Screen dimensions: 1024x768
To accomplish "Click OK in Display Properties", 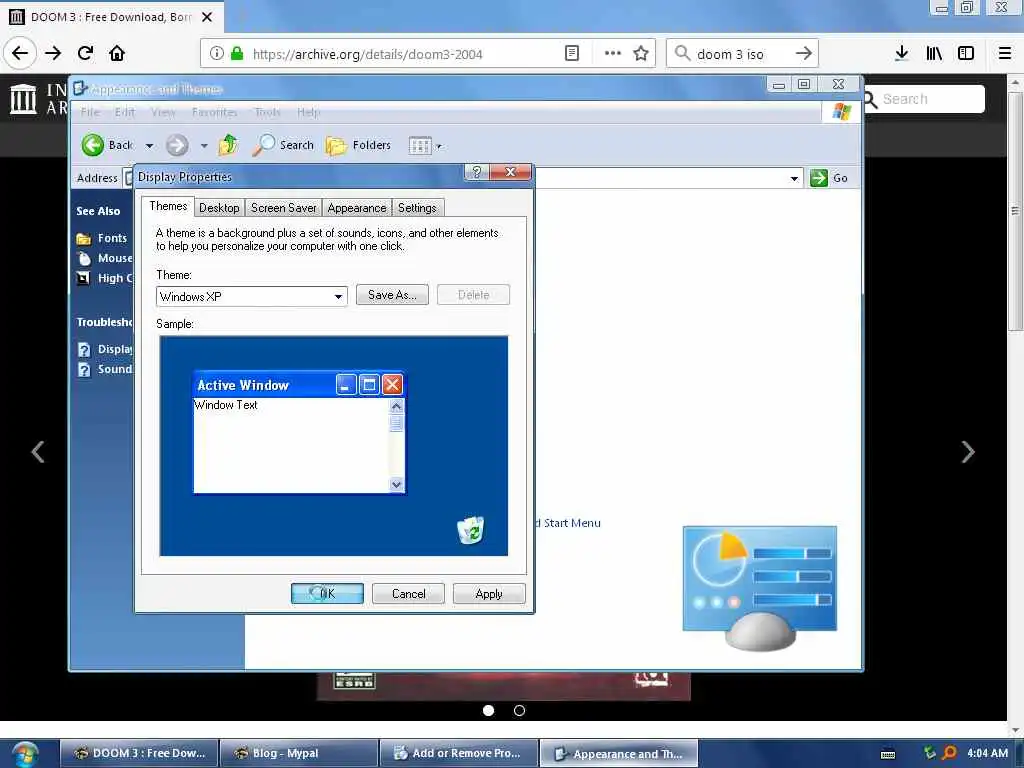I will 327,594.
